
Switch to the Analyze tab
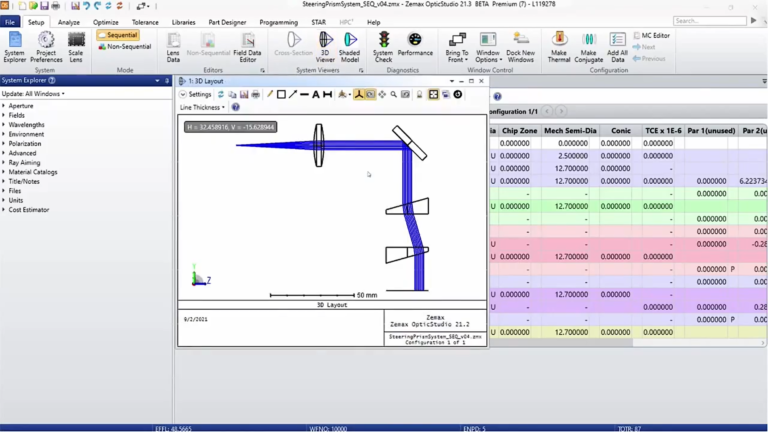coord(69,22)
